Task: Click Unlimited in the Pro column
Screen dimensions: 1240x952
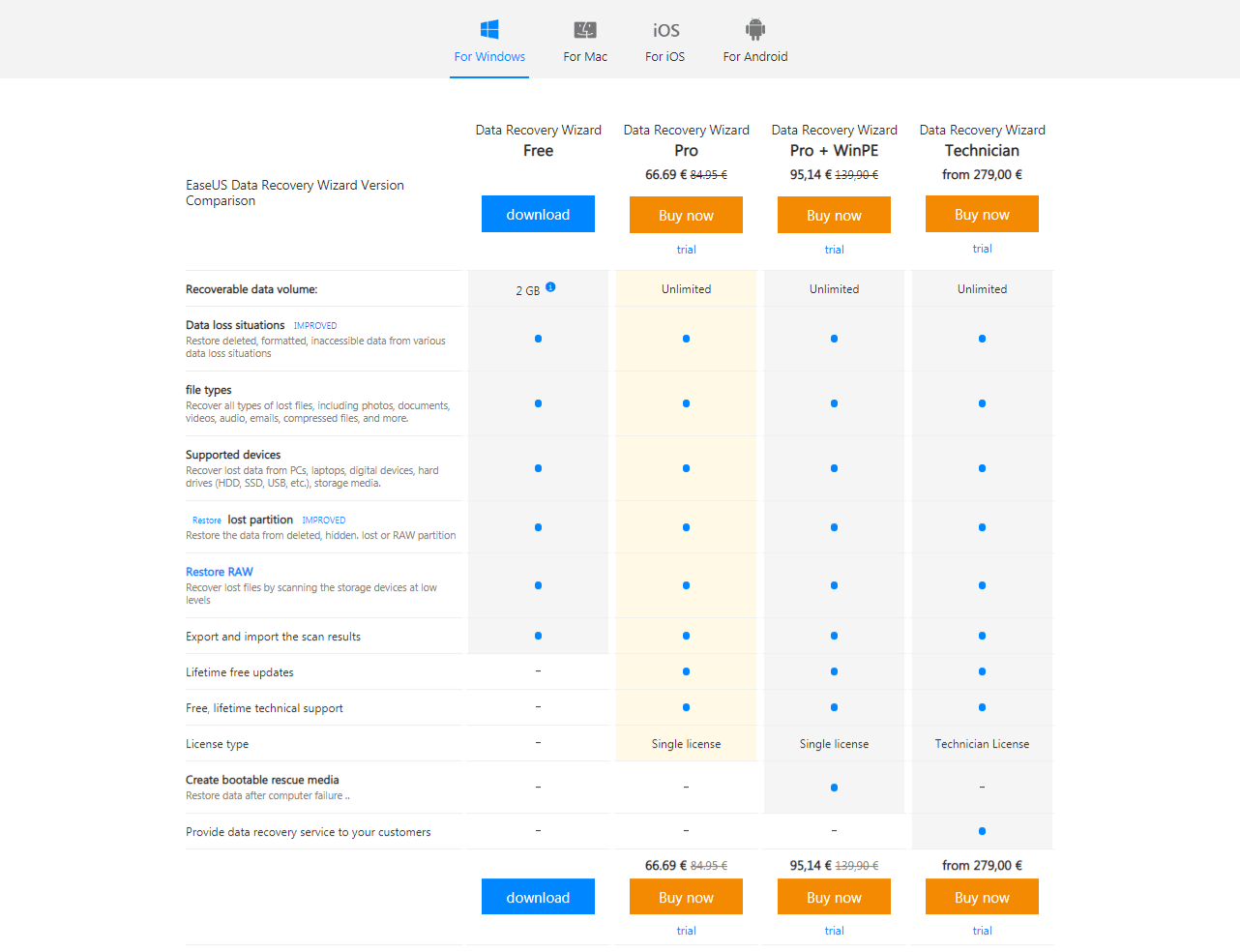Action: point(686,289)
